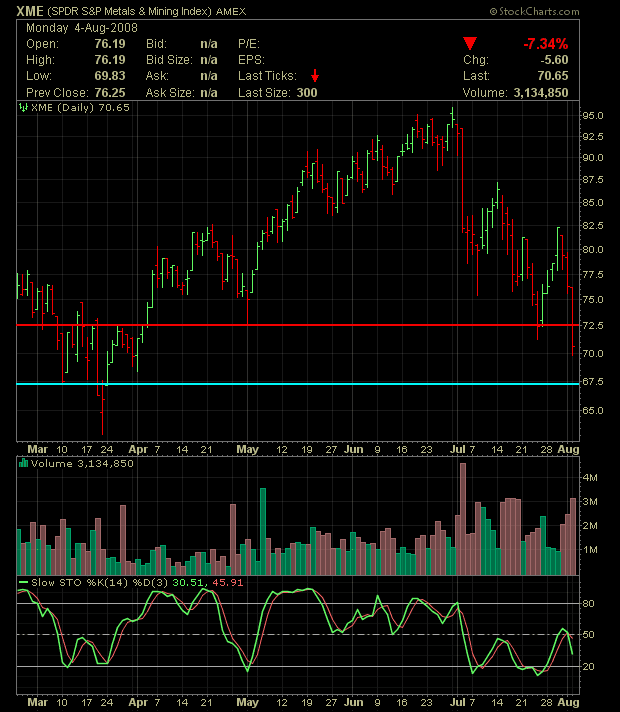Image resolution: width=620 pixels, height=712 pixels.
Task: Click the P/E: label
Action: [x=249, y=44]
